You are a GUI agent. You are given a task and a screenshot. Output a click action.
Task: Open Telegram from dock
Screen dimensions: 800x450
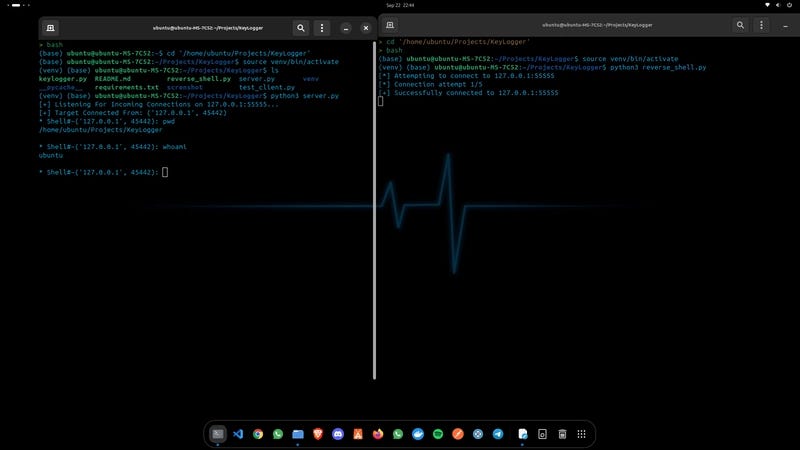point(498,434)
